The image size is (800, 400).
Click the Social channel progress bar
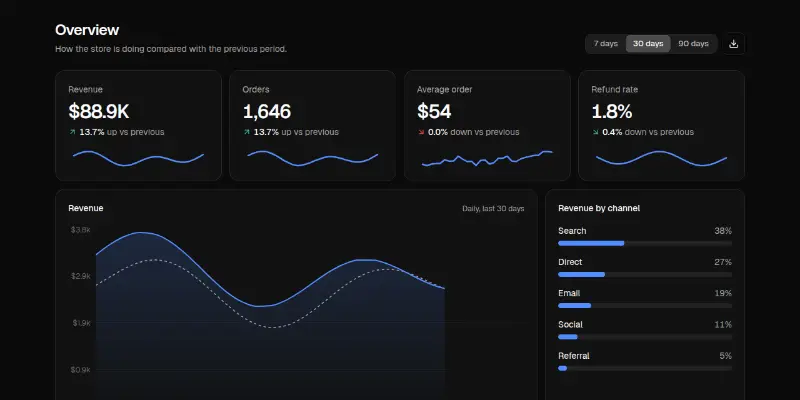[645, 337]
